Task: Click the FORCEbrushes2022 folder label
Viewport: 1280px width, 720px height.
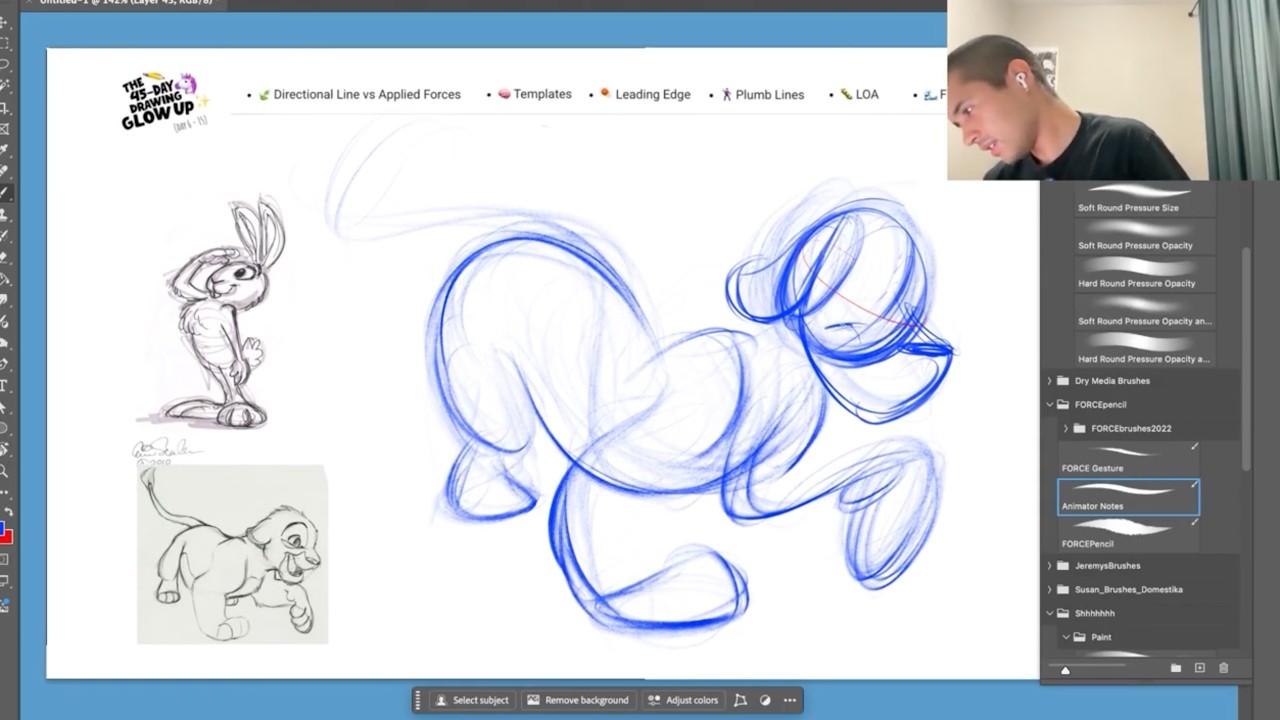Action: [x=1131, y=429]
